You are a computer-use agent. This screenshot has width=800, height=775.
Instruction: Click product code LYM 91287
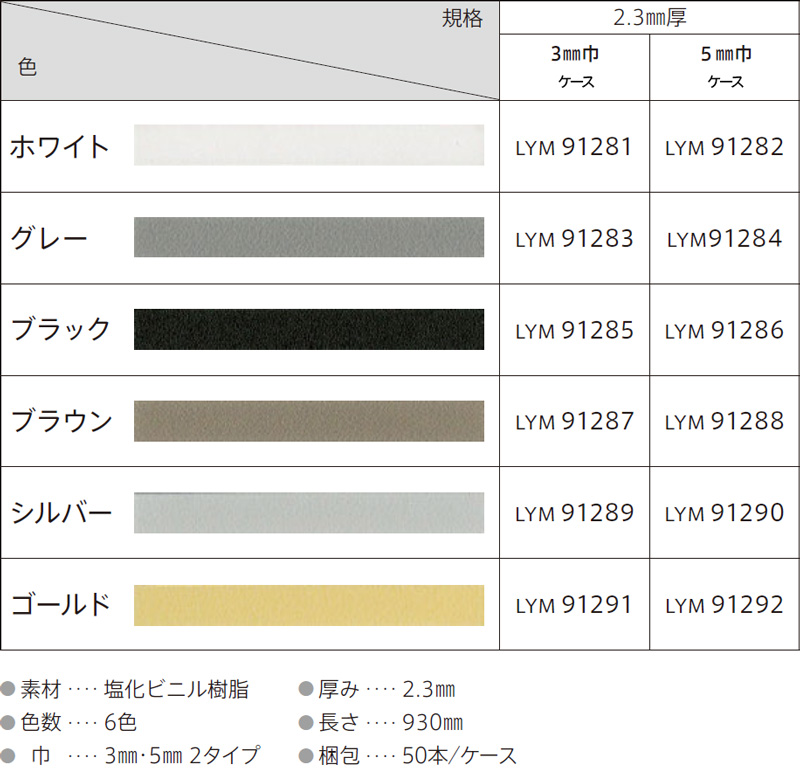coord(574,421)
